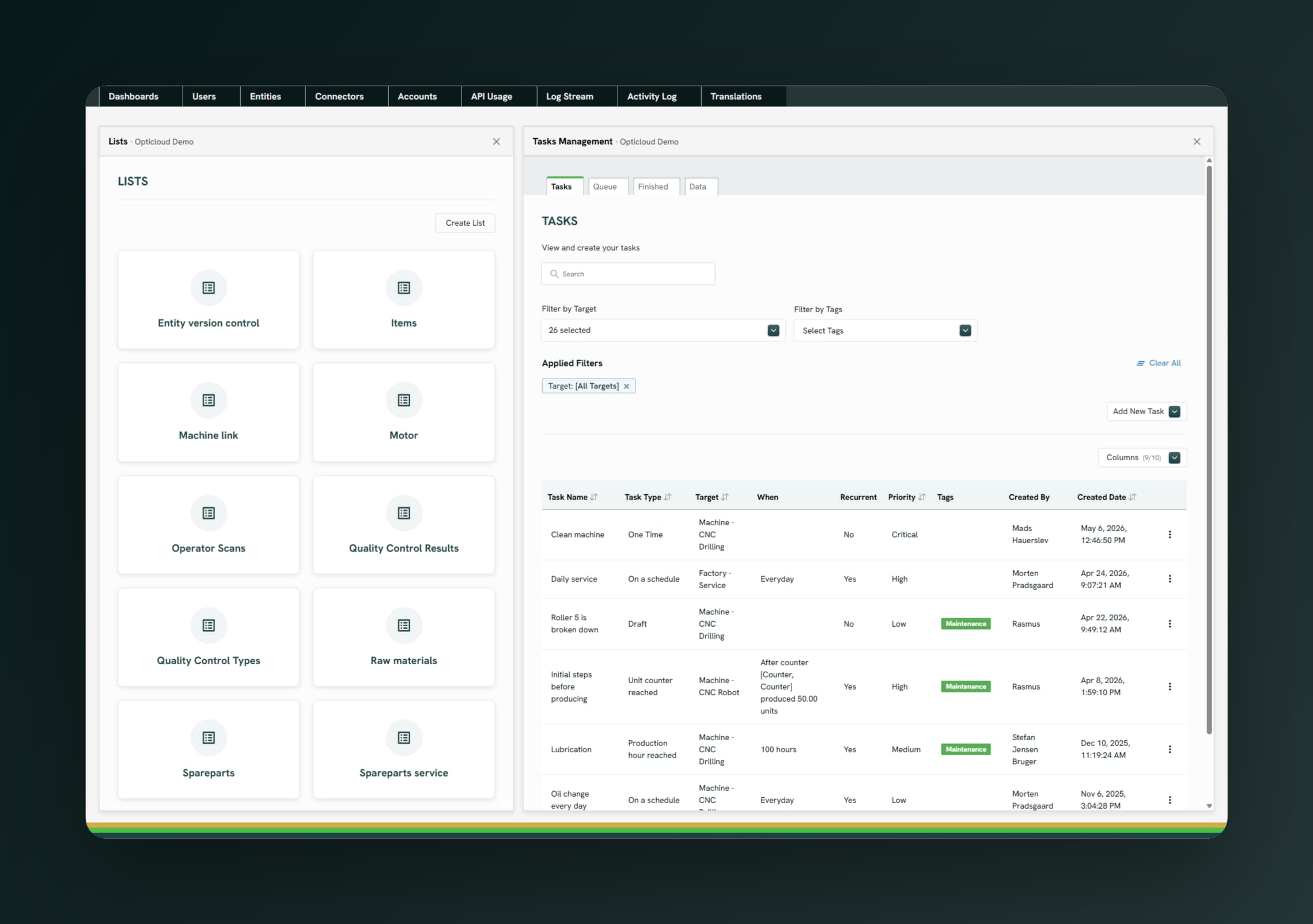
Task: Expand the Filter by Target dropdown
Action: 773,331
